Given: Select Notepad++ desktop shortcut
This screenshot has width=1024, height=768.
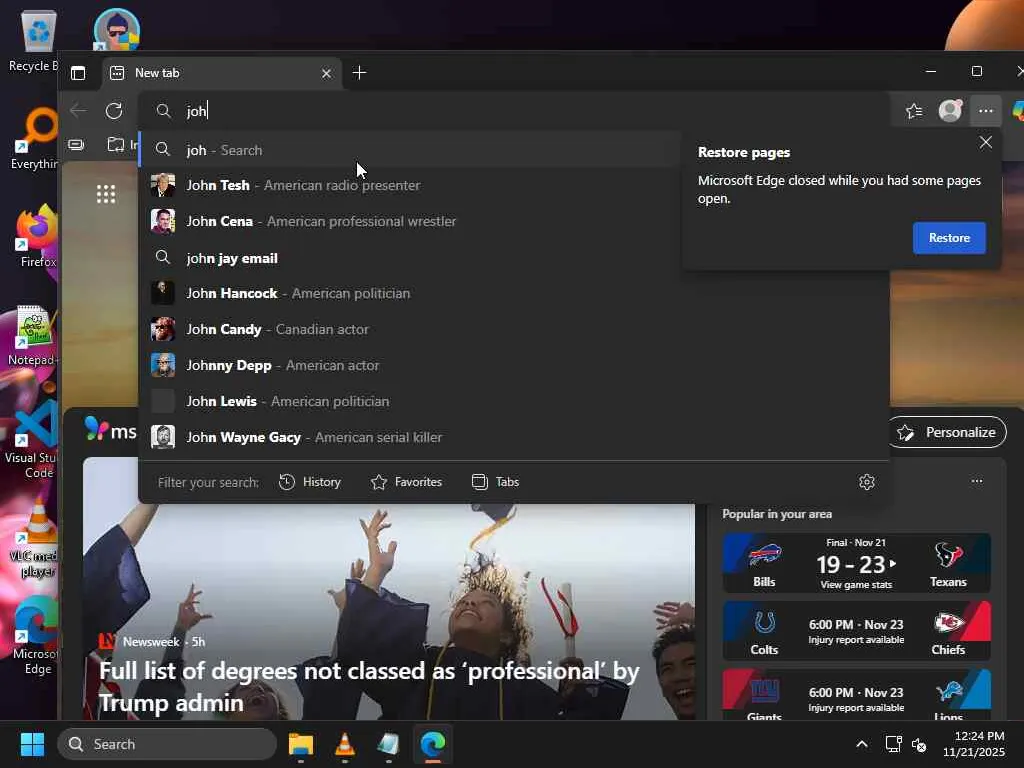Looking at the screenshot, I should (x=33, y=336).
